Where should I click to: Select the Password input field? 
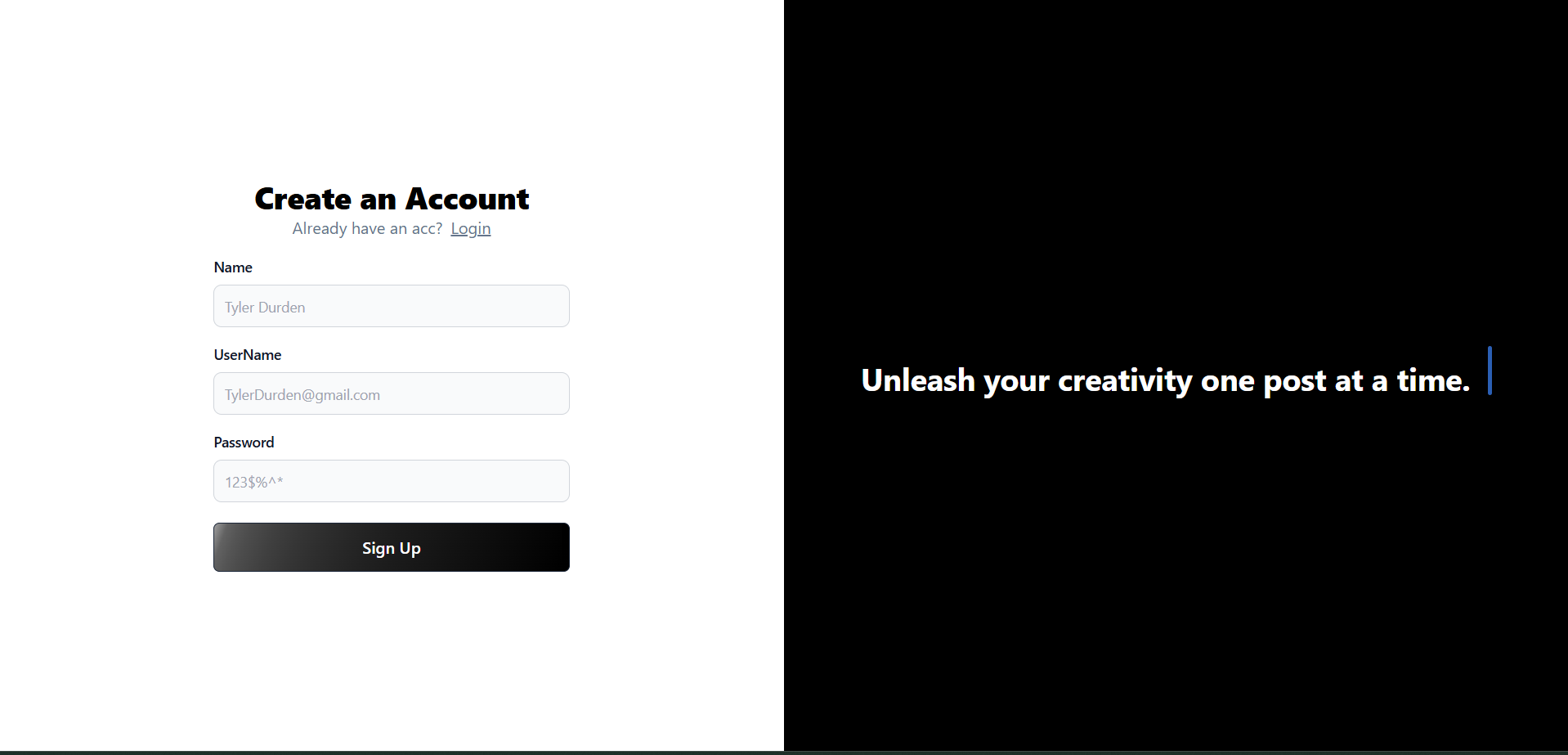tap(392, 481)
